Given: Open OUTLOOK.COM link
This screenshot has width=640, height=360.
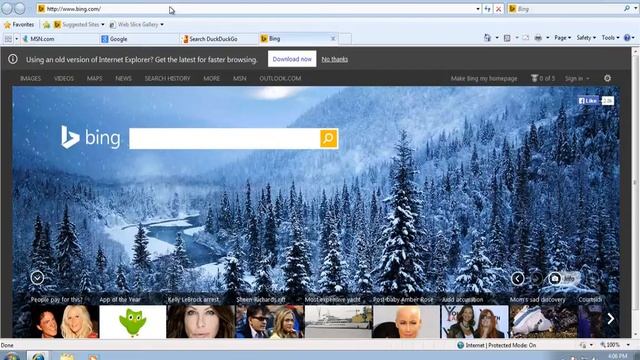Looking at the screenshot, I should coord(280,78).
